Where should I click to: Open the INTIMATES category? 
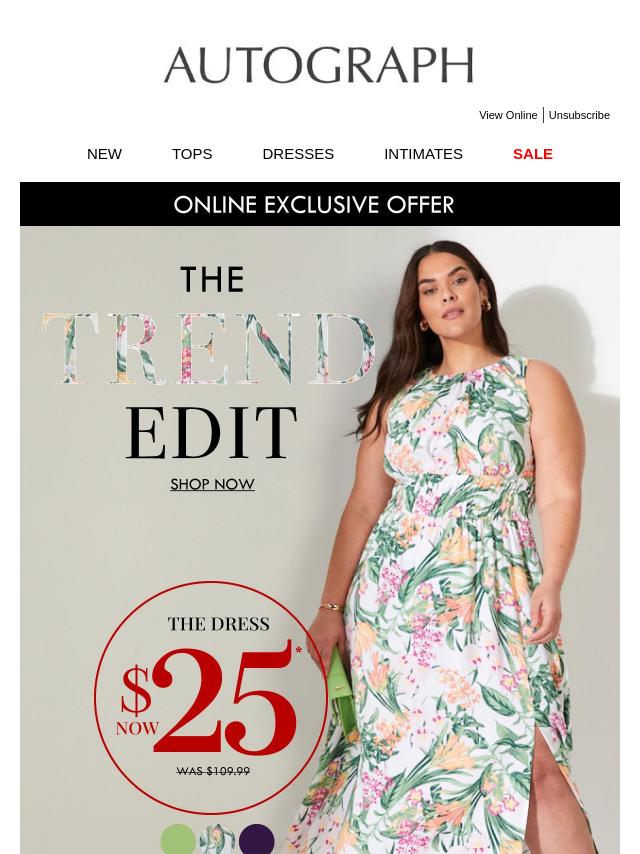coord(423,154)
